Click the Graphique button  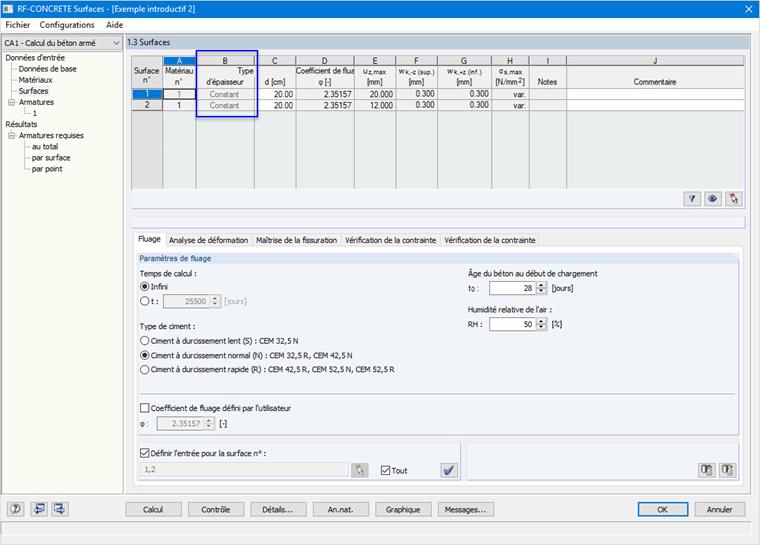[403, 509]
